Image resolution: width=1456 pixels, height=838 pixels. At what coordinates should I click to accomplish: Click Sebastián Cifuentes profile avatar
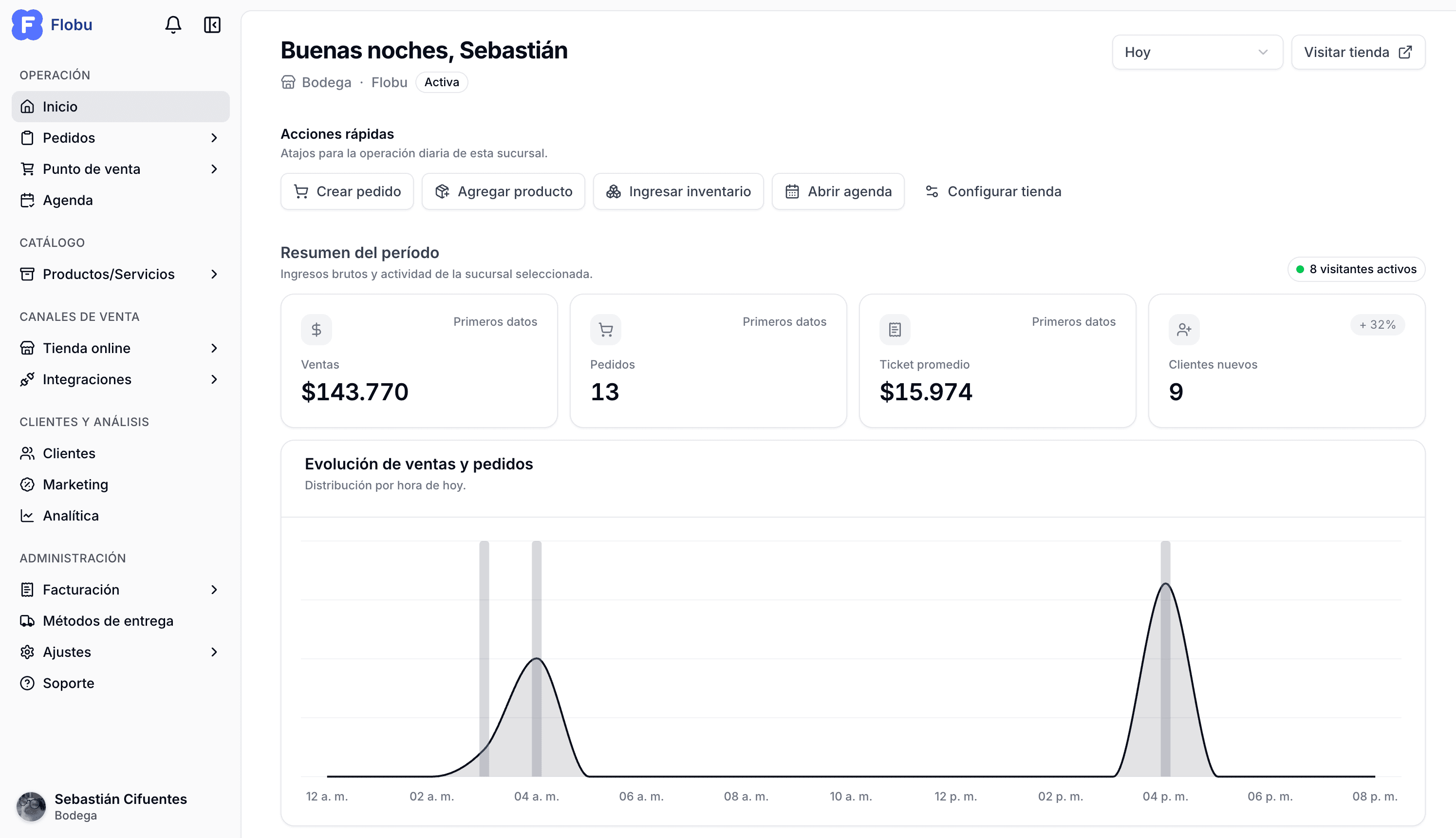point(31,806)
